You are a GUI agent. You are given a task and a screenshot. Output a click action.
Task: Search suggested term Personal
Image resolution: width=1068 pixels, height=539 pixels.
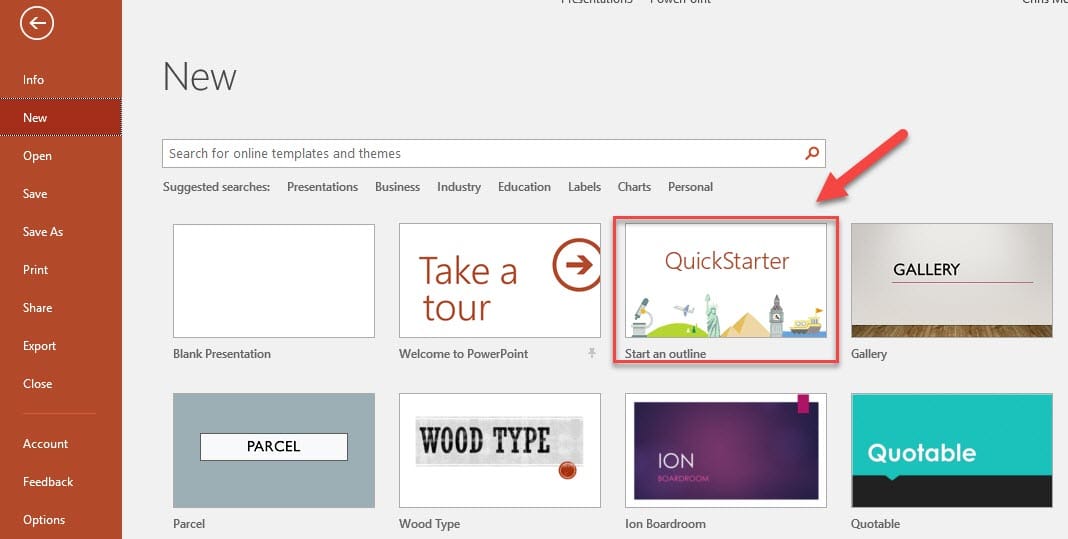click(691, 187)
